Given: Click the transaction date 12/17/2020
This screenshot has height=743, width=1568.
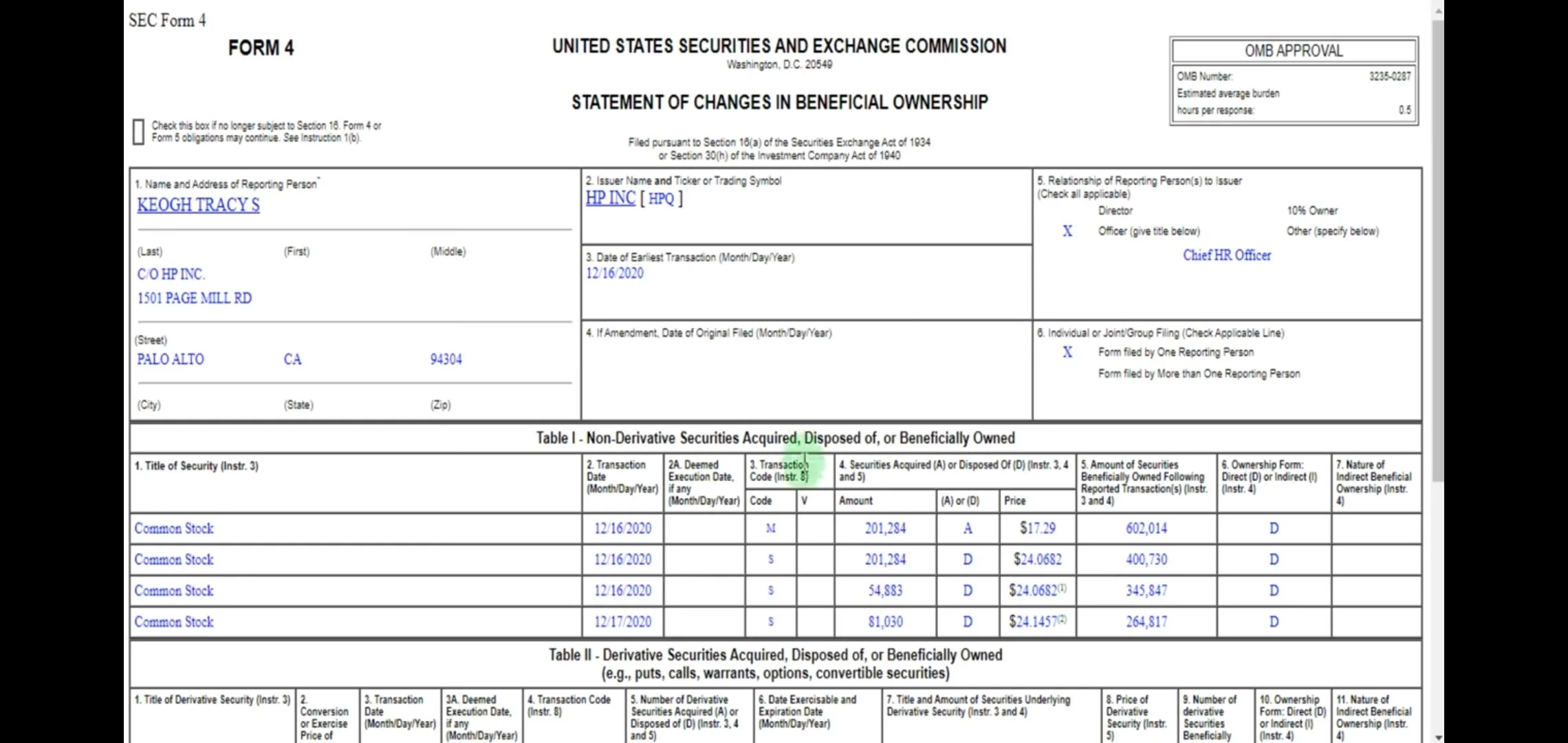Looking at the screenshot, I should [x=622, y=621].
